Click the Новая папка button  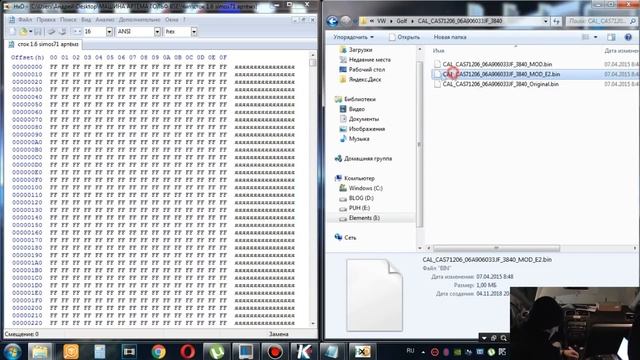(450, 37)
